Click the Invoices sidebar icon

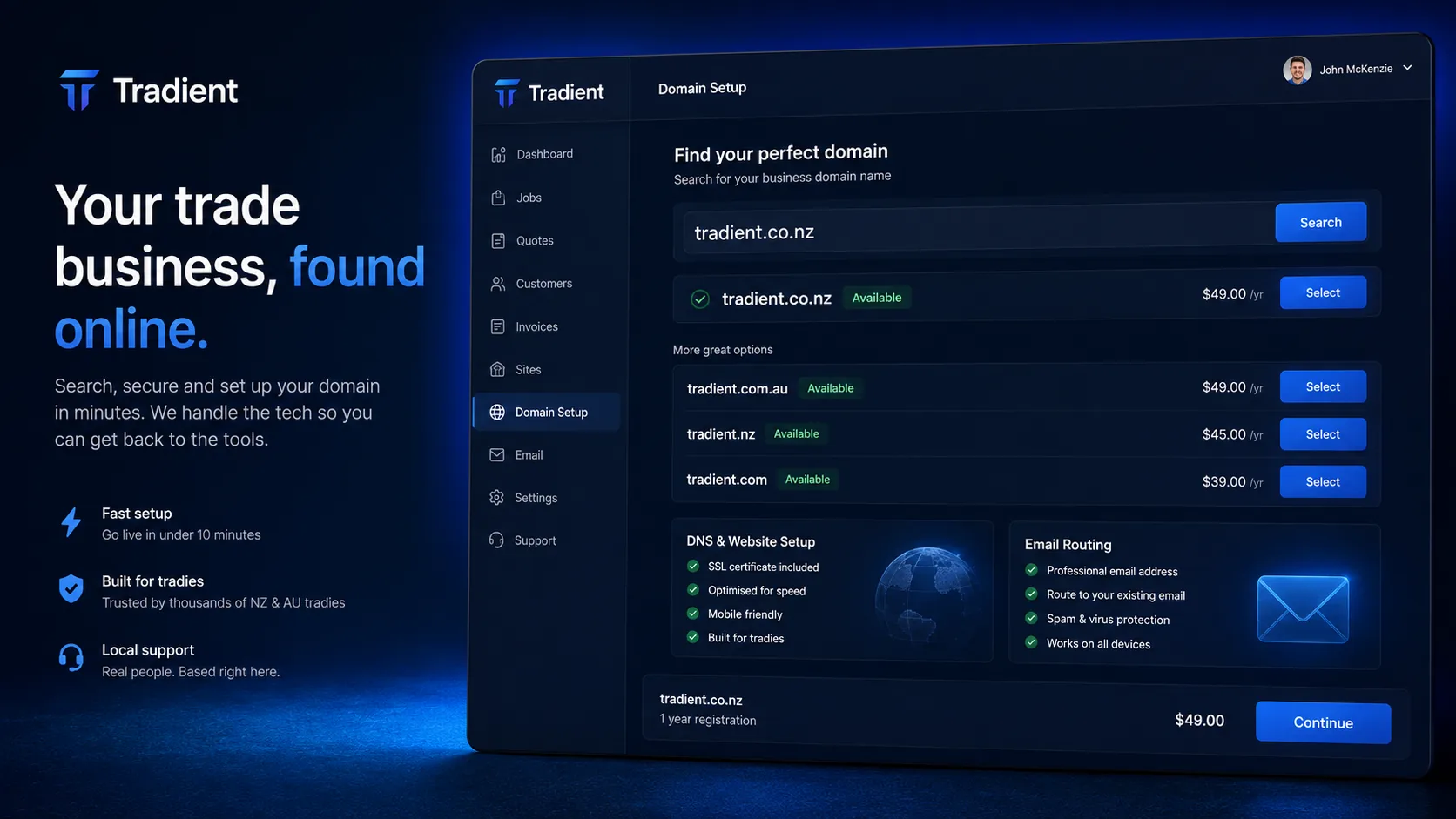(497, 326)
